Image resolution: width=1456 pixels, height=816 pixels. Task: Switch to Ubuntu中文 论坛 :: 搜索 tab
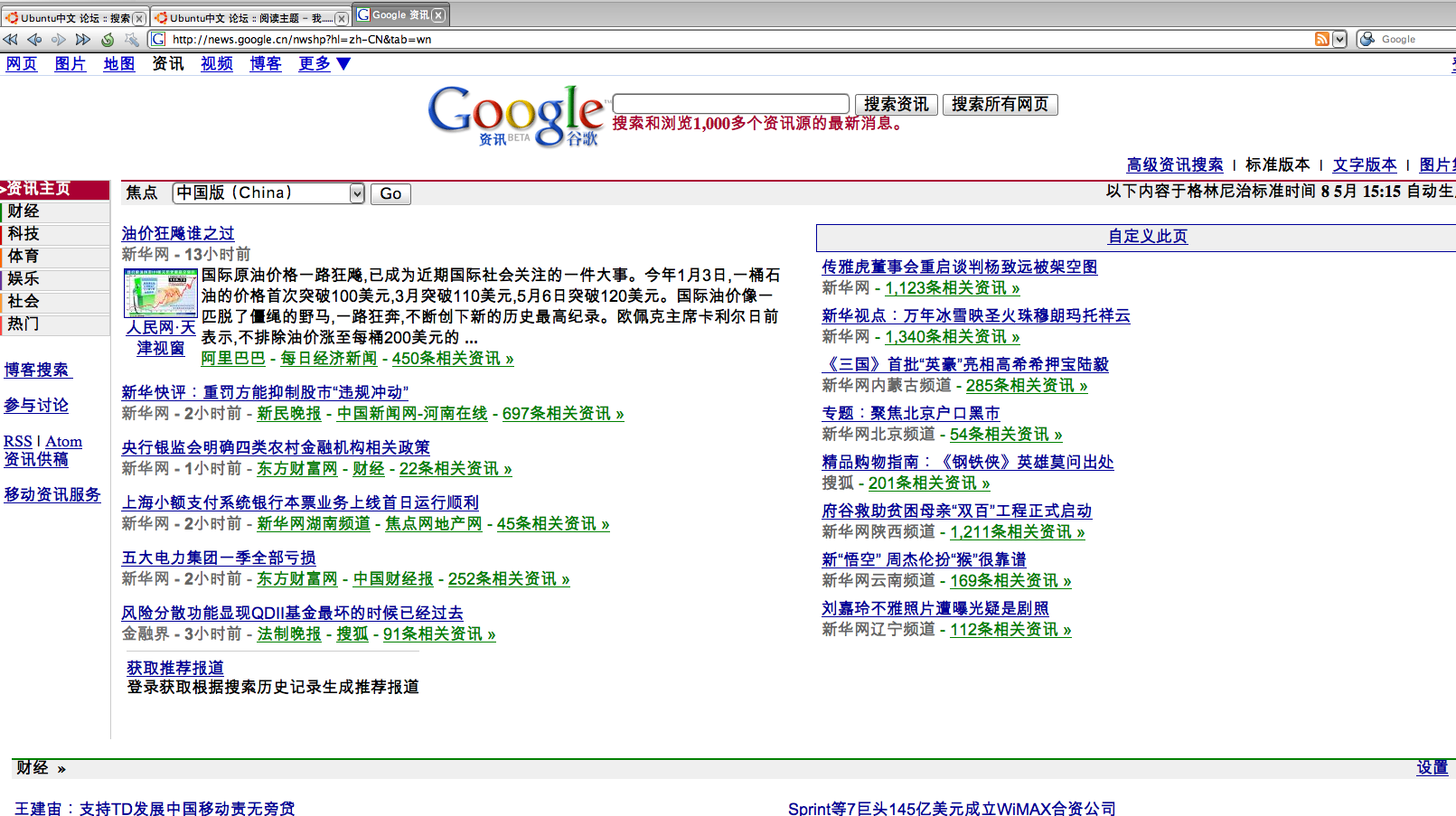[74, 18]
